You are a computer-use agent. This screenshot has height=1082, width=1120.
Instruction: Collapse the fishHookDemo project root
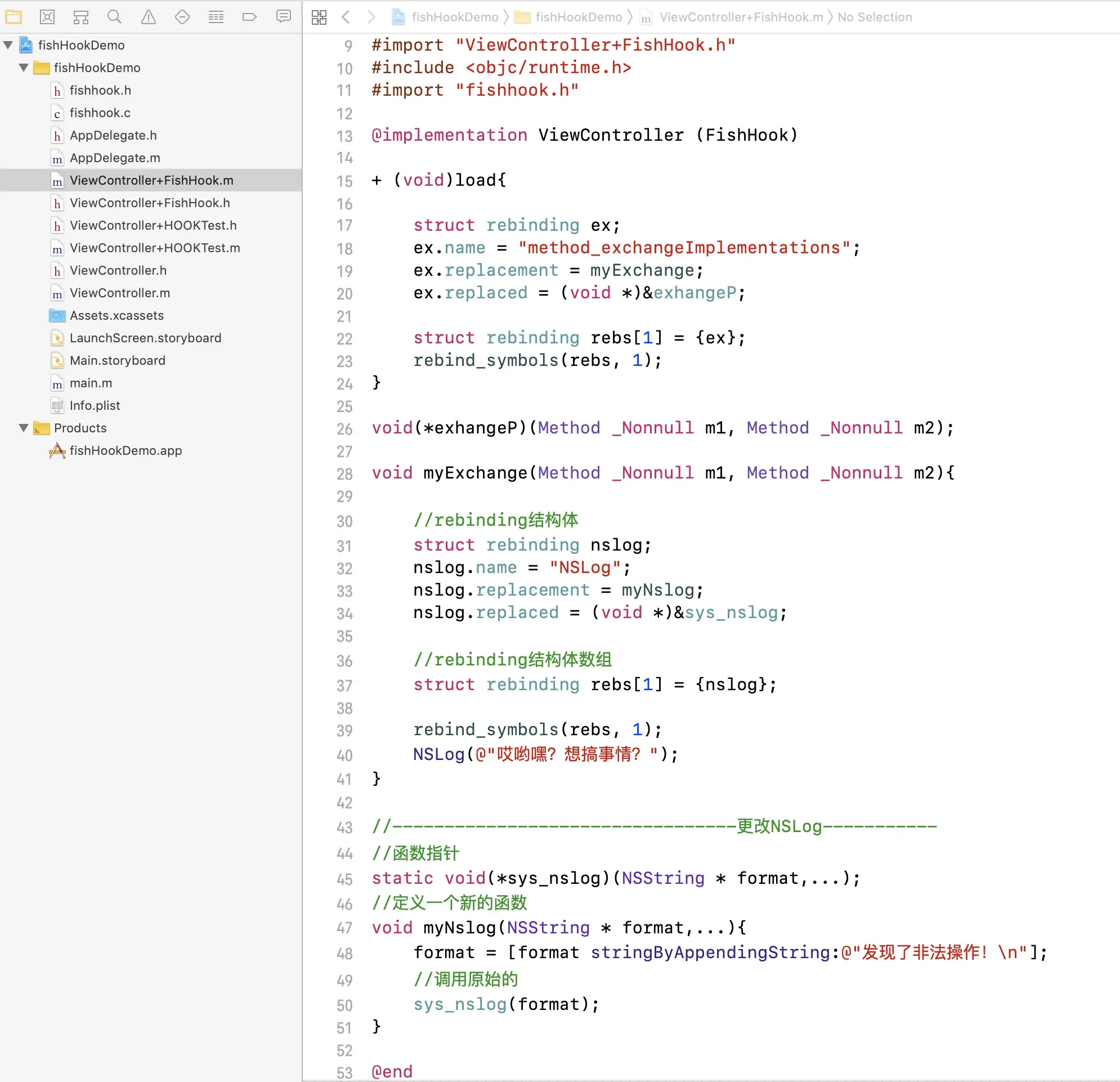8,44
